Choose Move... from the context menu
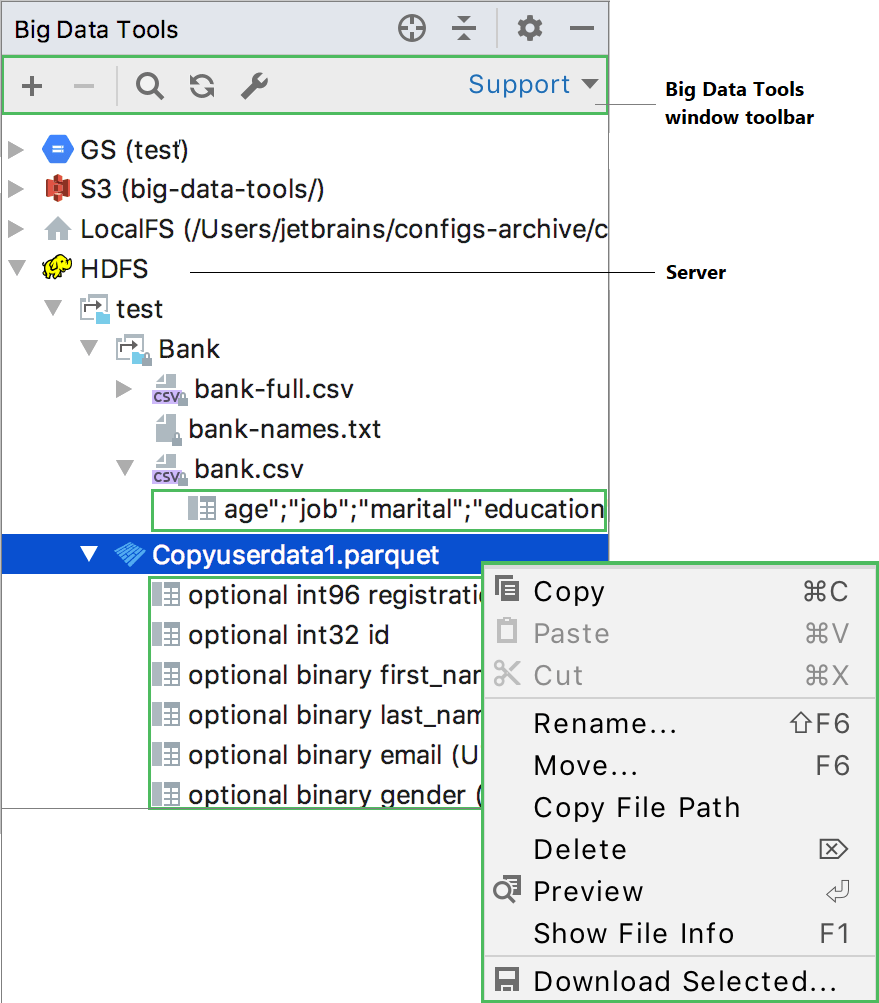The width and height of the screenshot is (879, 1003). coord(680,766)
